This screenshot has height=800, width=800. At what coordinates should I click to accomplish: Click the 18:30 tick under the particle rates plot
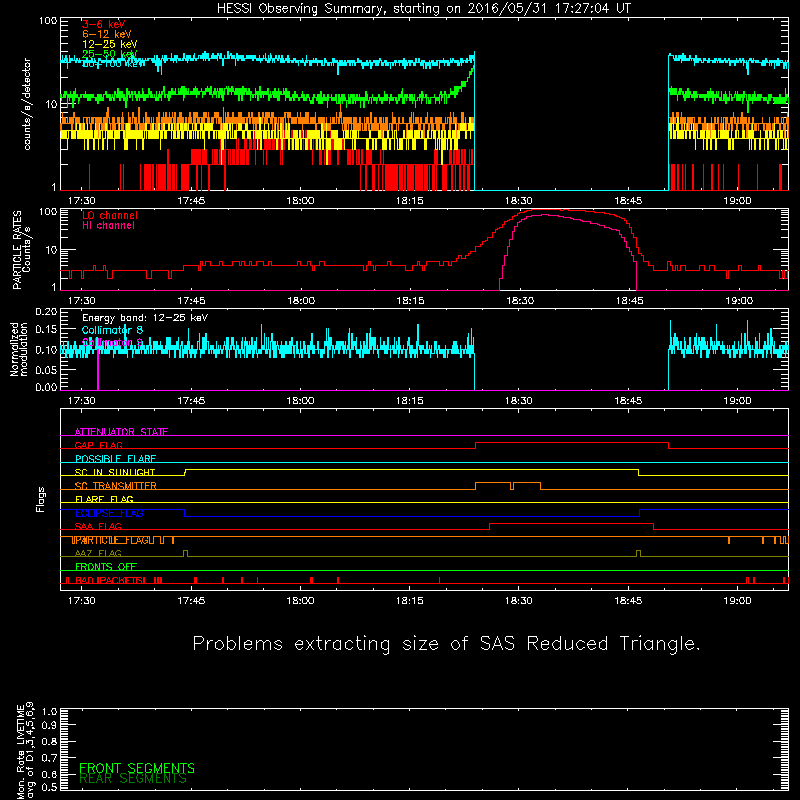point(519,301)
